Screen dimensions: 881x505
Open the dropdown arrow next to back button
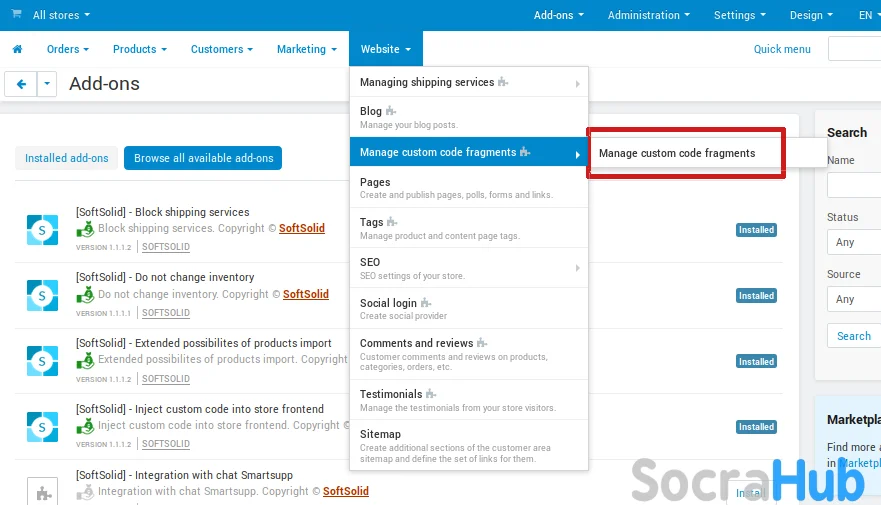tap(47, 84)
